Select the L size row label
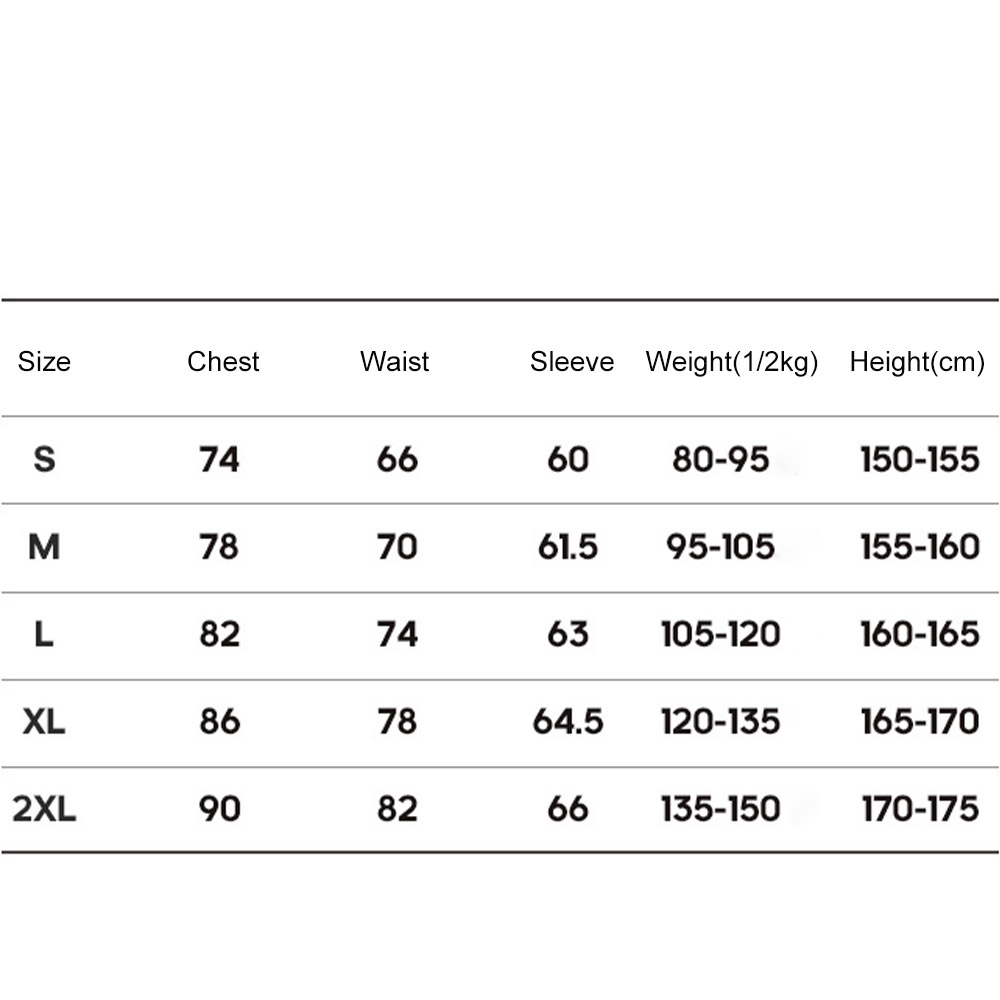Screen dimensions: 1000x1000 [43, 634]
